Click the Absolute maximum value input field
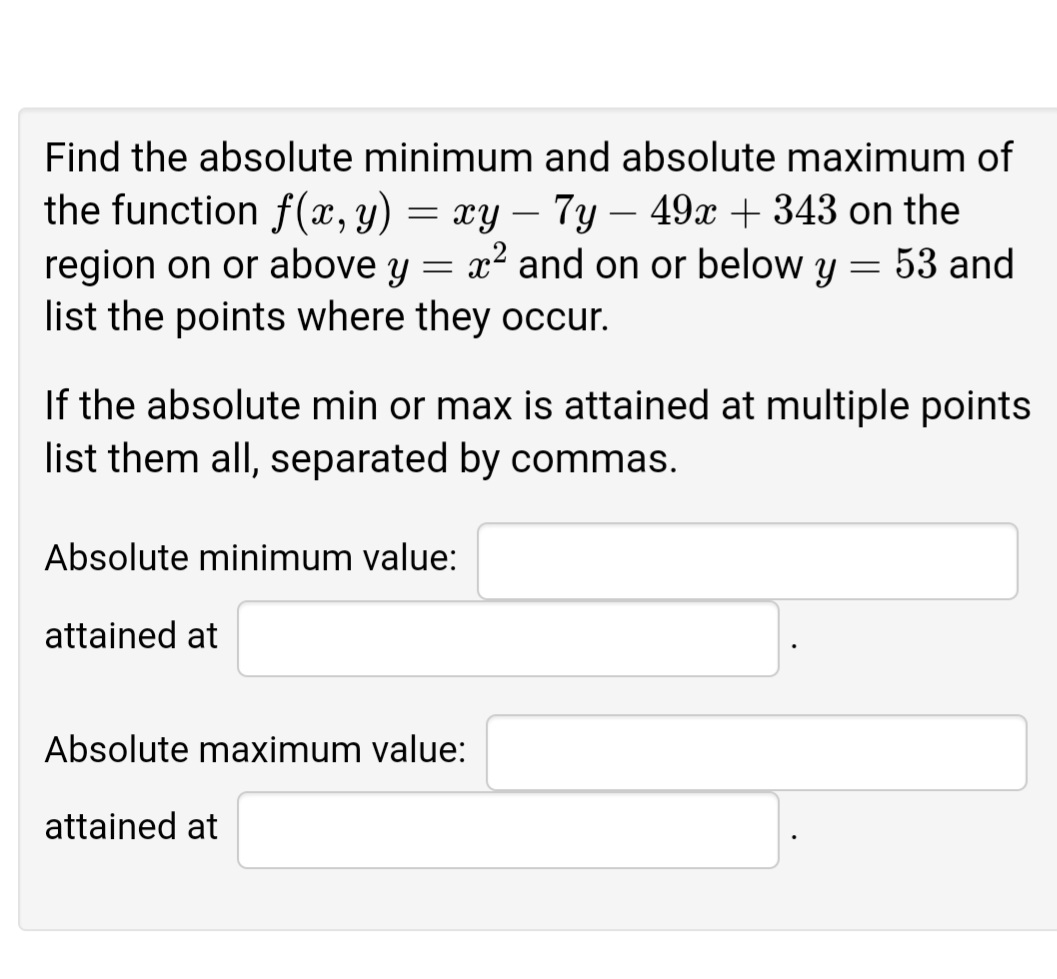The height and width of the screenshot is (979, 1057). [x=756, y=752]
